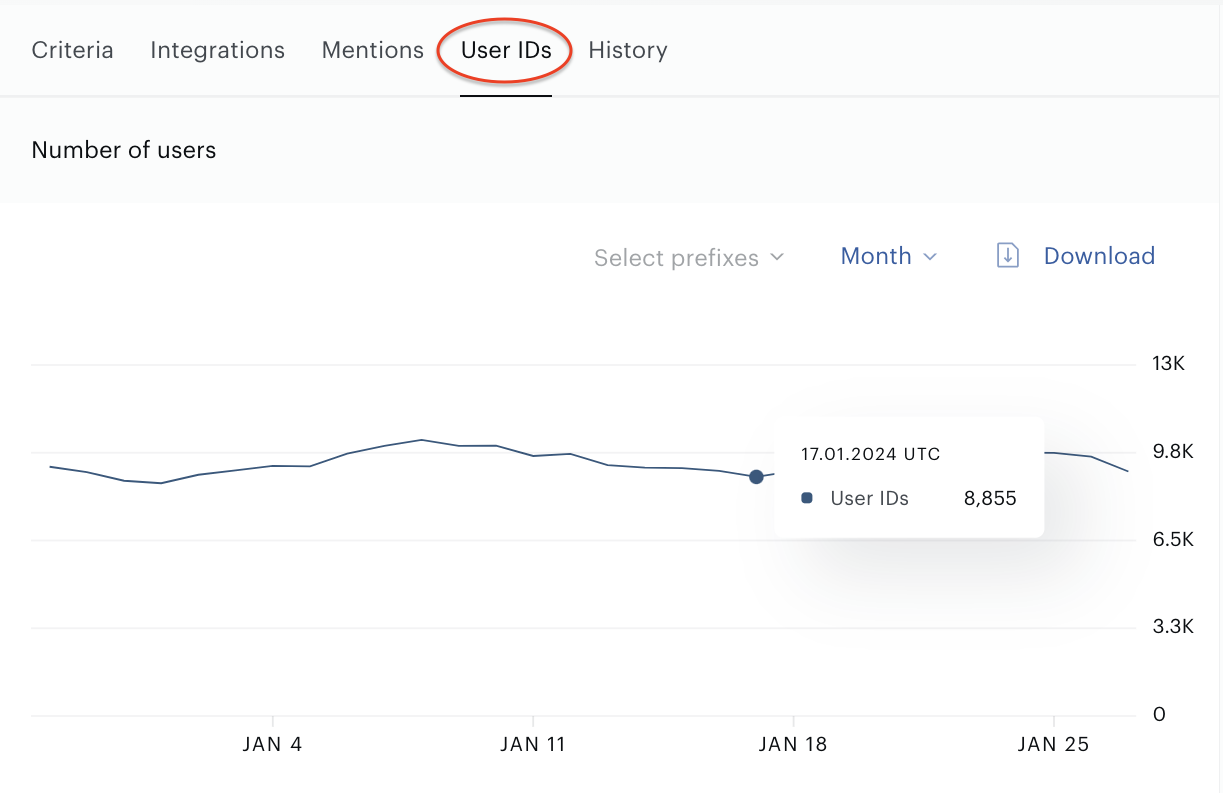
Task: Click the 8,855 value in tooltip
Action: click(x=990, y=498)
